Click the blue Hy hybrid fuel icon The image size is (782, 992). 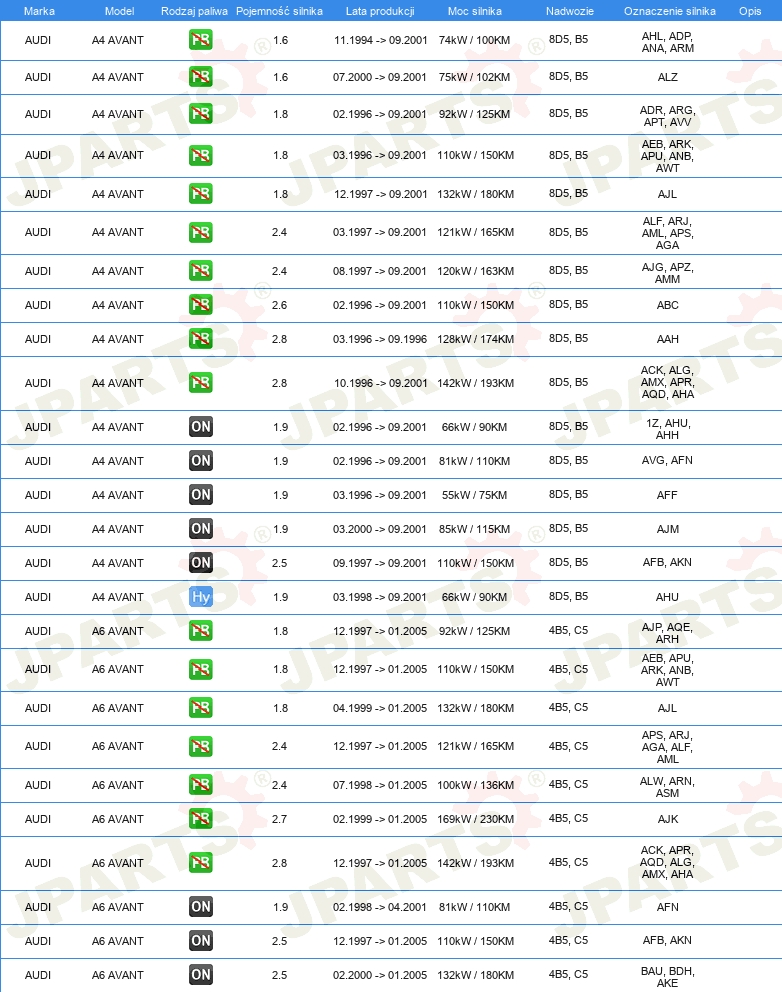point(201,597)
